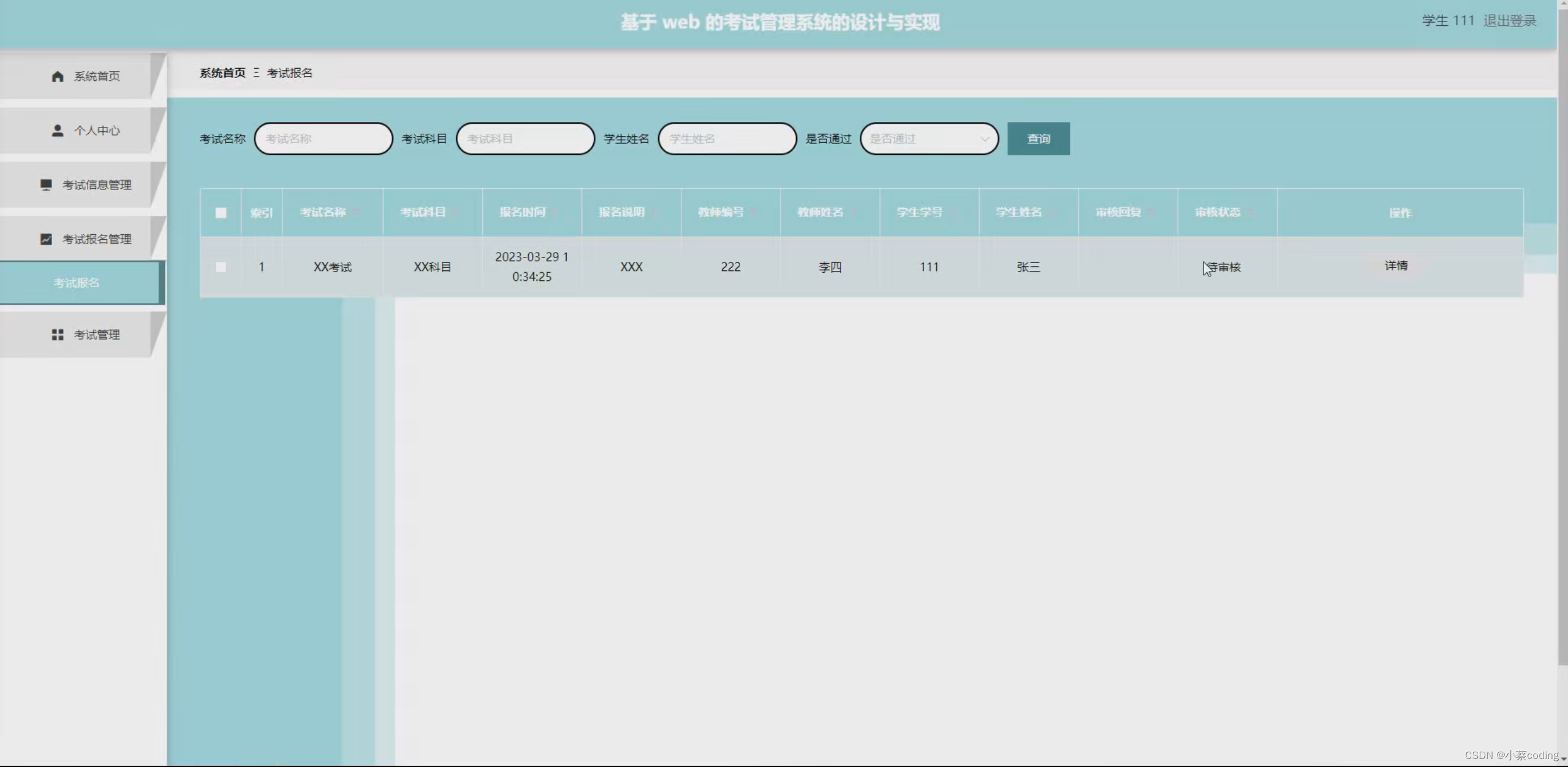
Task: Select 考试报名管理 from sidebar menu
Action: tap(85, 239)
